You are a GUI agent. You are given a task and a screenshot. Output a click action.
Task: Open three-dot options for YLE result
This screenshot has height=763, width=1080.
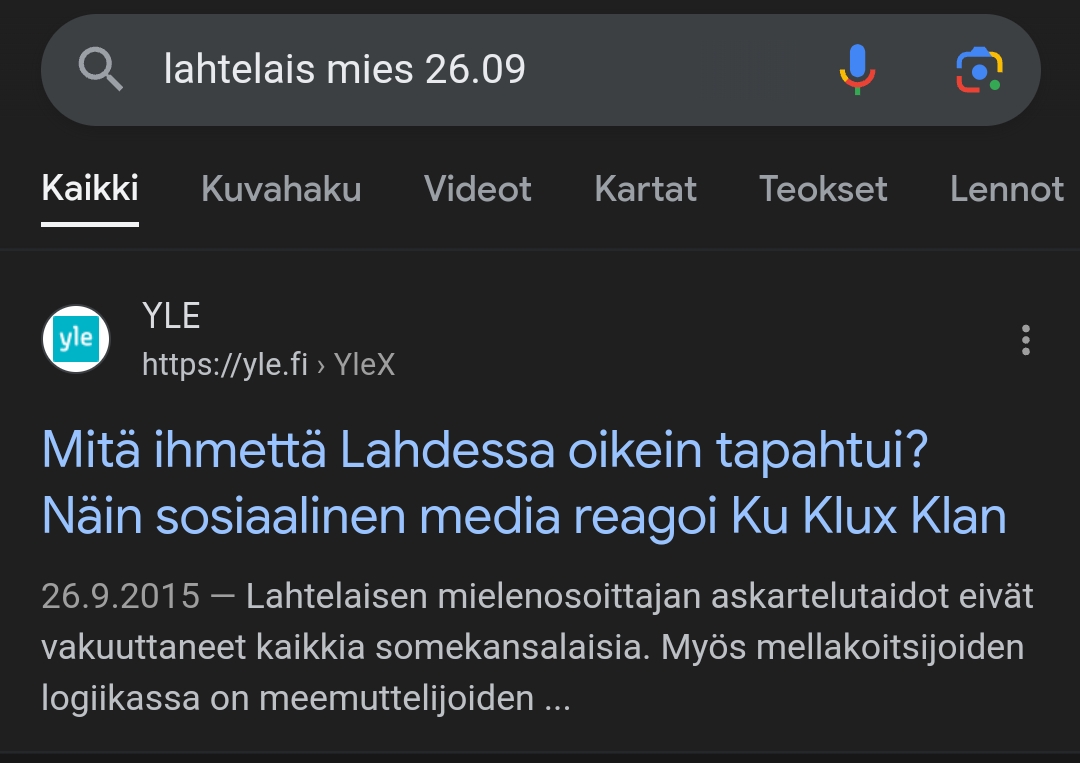pyautogui.click(x=1025, y=340)
